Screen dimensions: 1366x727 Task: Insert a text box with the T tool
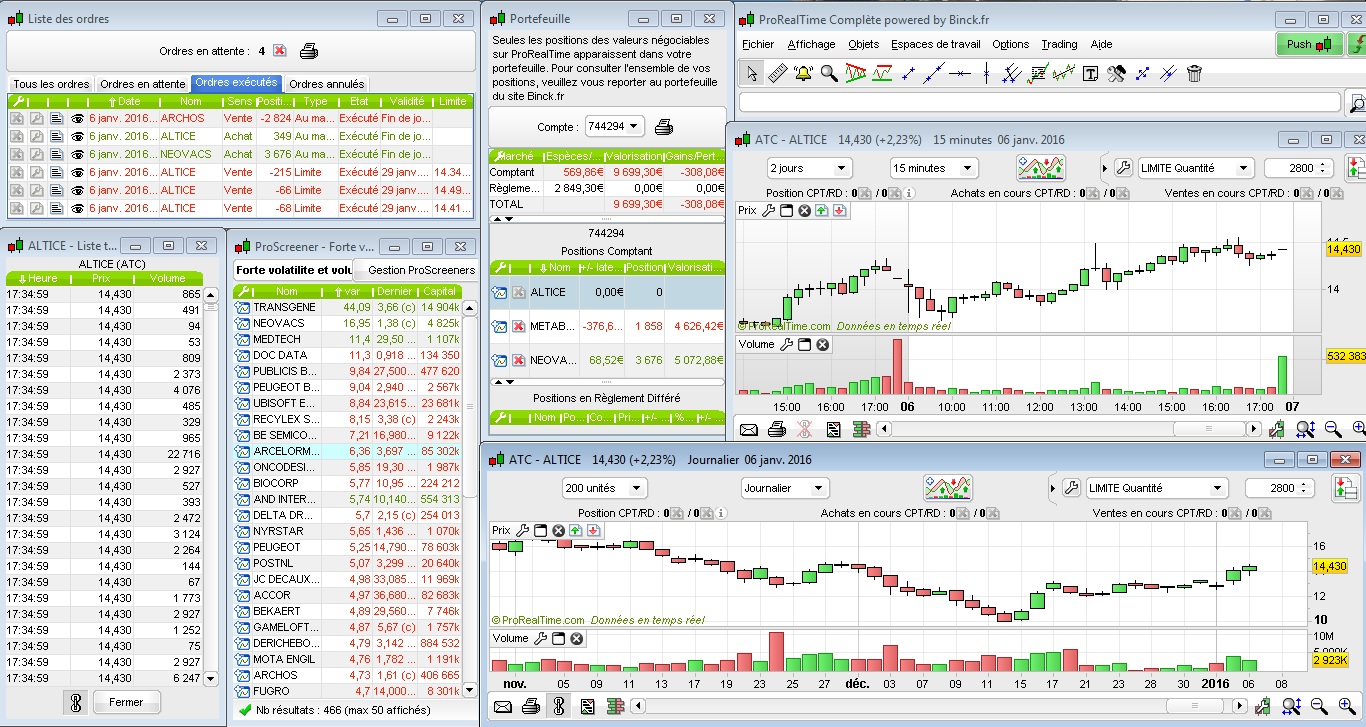1090,73
